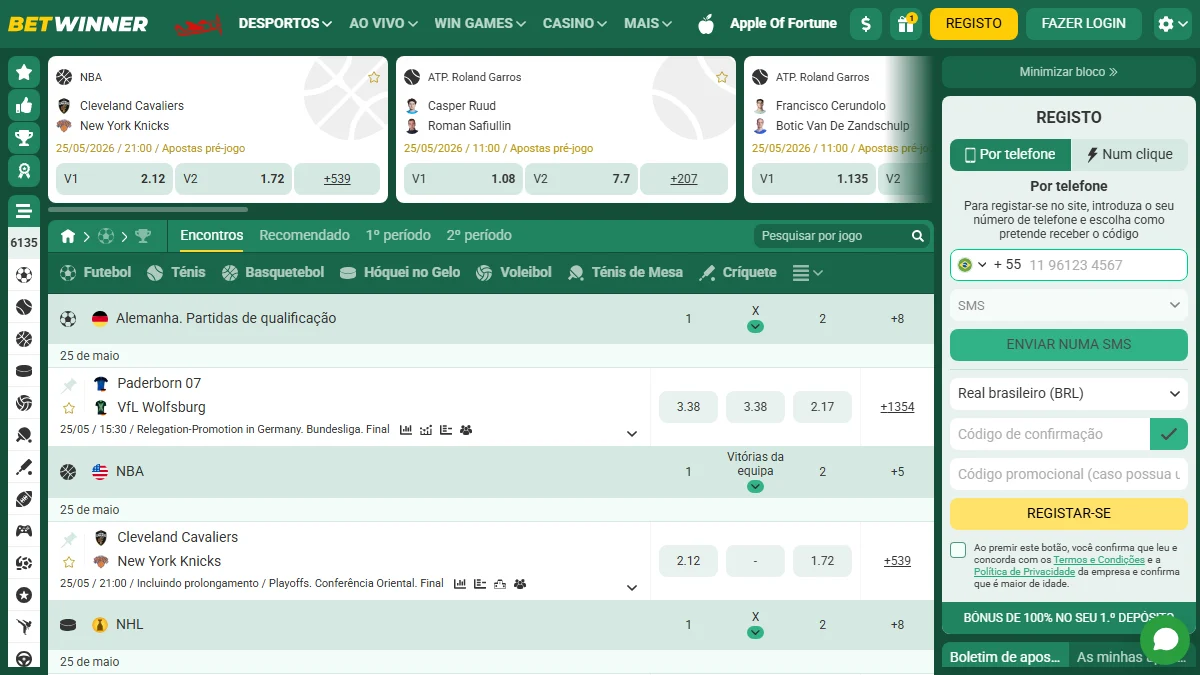Image resolution: width=1200 pixels, height=675 pixels.
Task: Open the SMS delivery method dropdown
Action: [x=1069, y=305]
